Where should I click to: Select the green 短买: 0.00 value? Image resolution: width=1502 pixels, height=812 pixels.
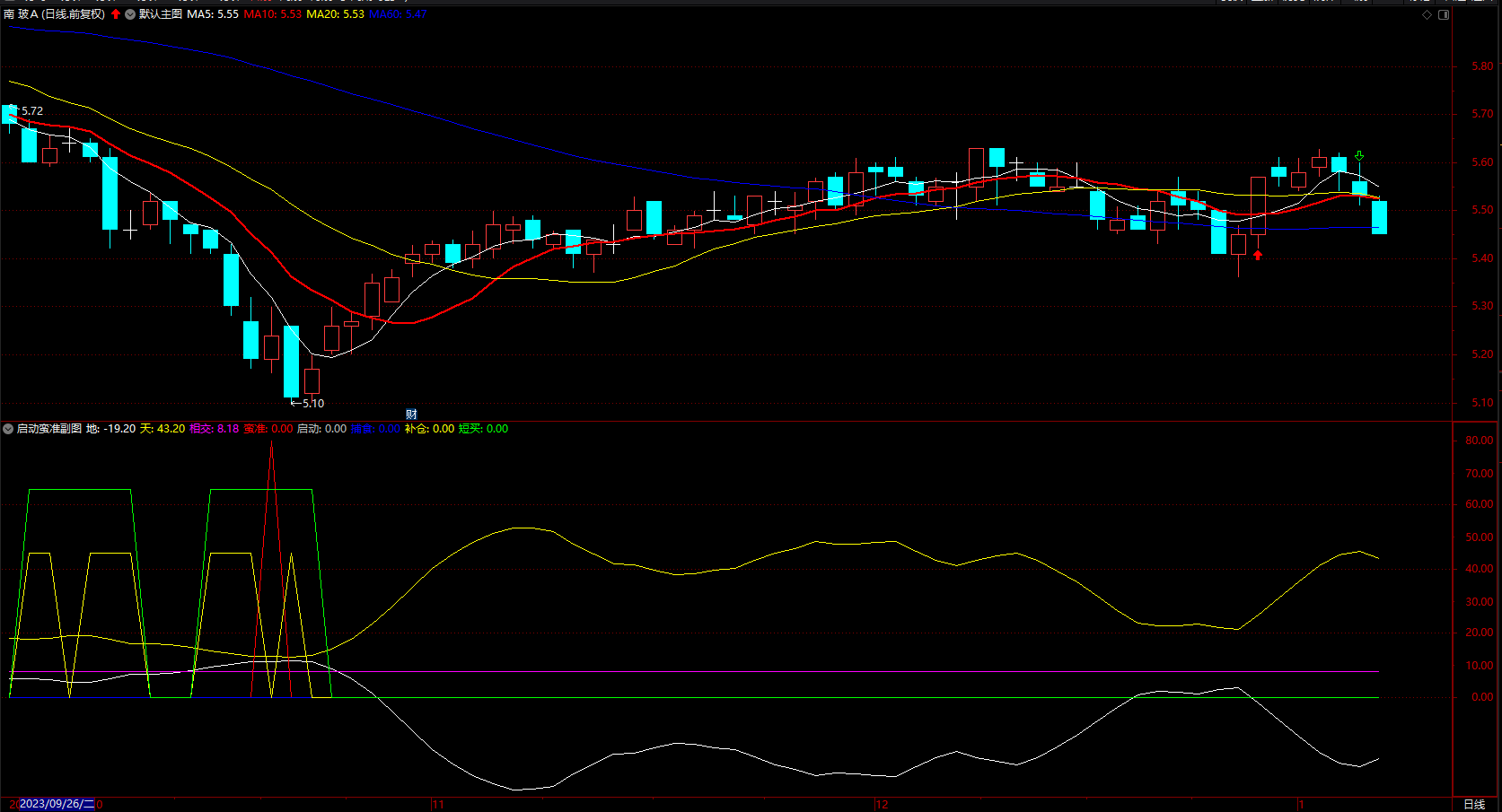coord(483,429)
